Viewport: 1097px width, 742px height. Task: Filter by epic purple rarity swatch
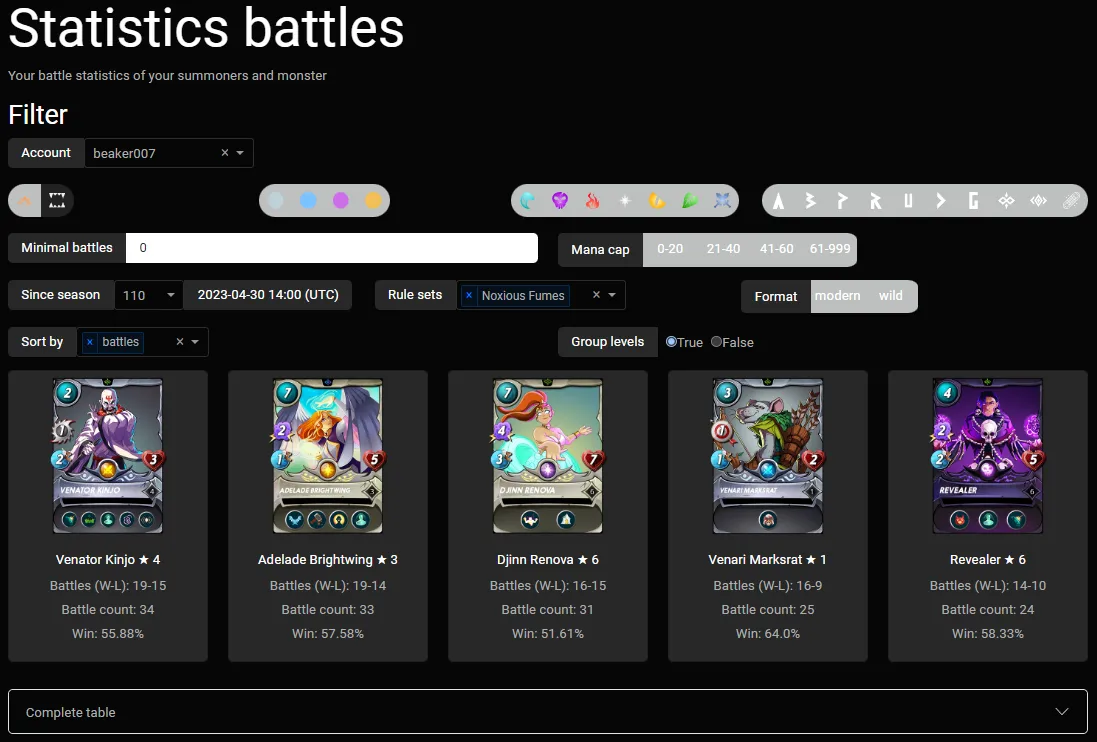click(x=341, y=201)
